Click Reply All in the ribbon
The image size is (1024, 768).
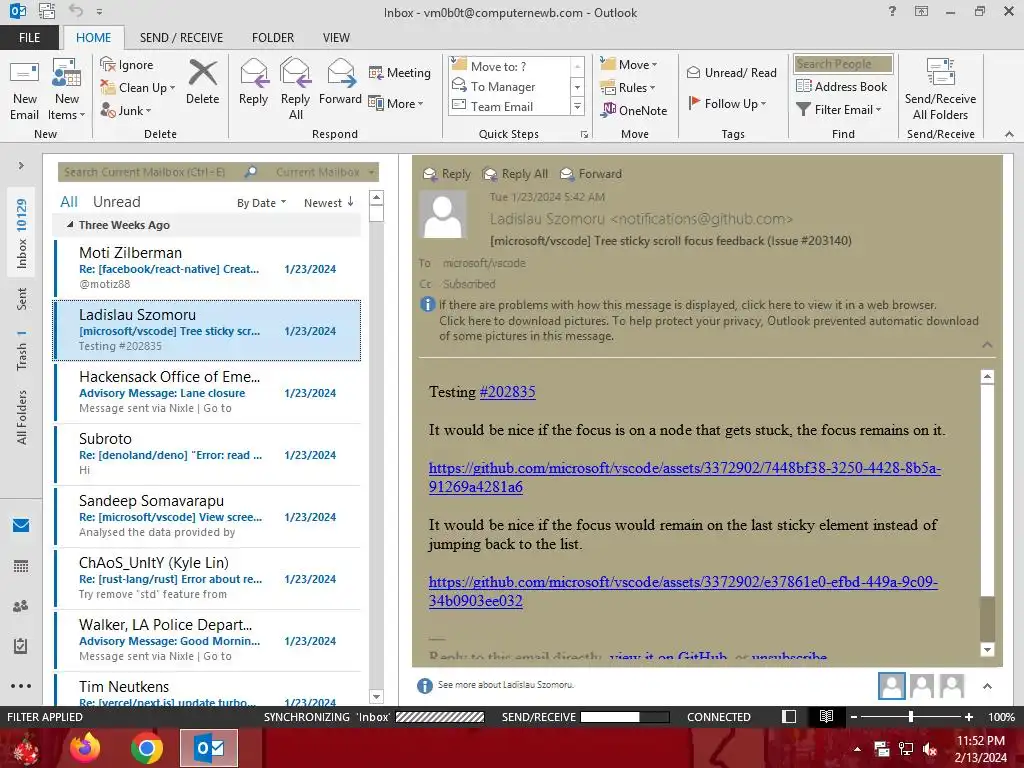coord(295,90)
